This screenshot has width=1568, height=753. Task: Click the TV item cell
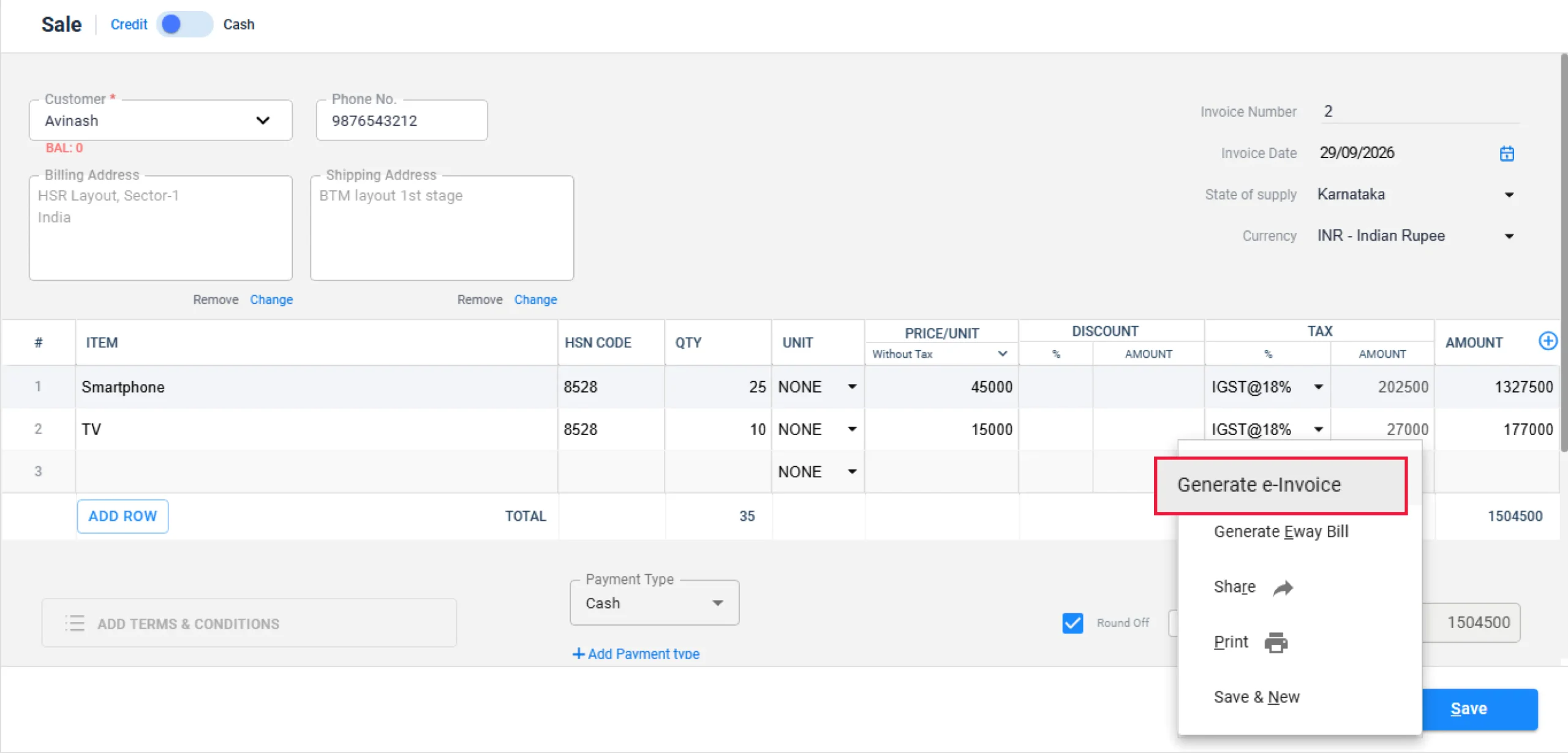(x=316, y=429)
